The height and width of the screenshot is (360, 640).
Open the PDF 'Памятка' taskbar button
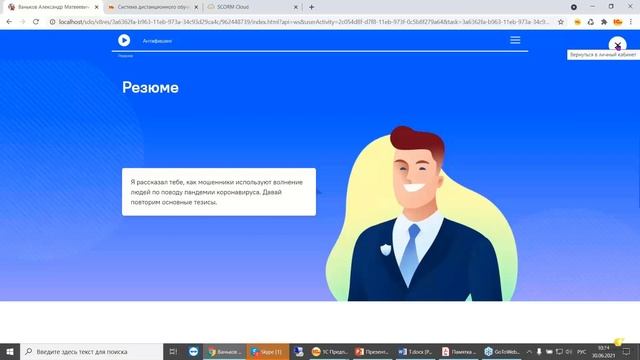tap(459, 351)
